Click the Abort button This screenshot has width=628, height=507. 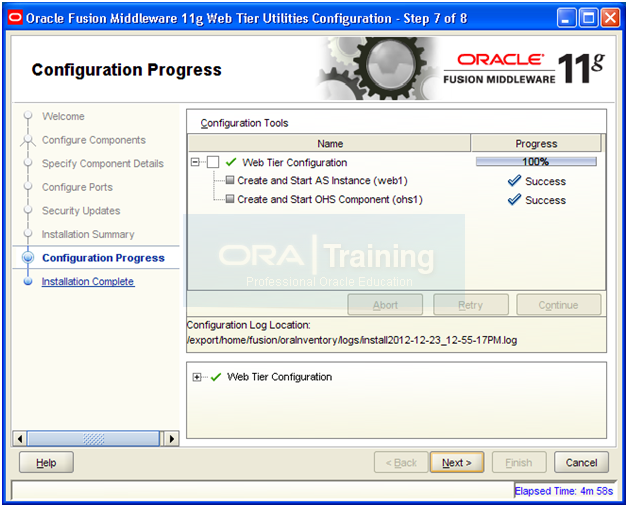click(385, 305)
